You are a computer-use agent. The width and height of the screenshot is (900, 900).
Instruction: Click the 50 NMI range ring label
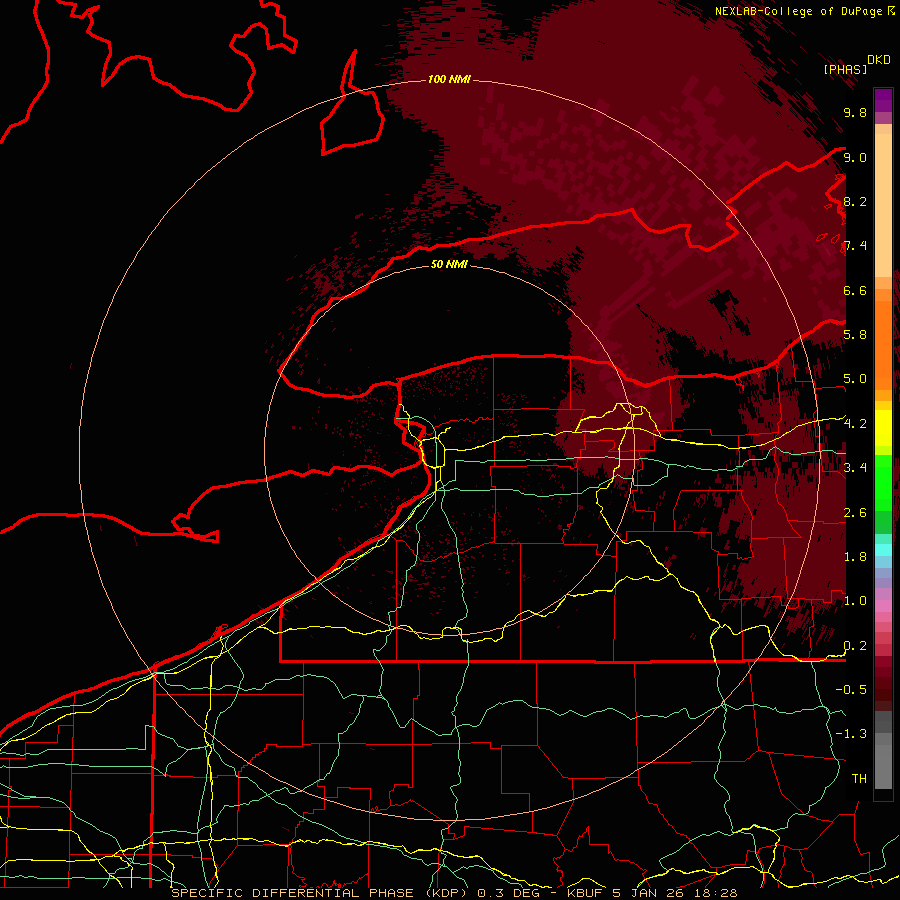[449, 264]
